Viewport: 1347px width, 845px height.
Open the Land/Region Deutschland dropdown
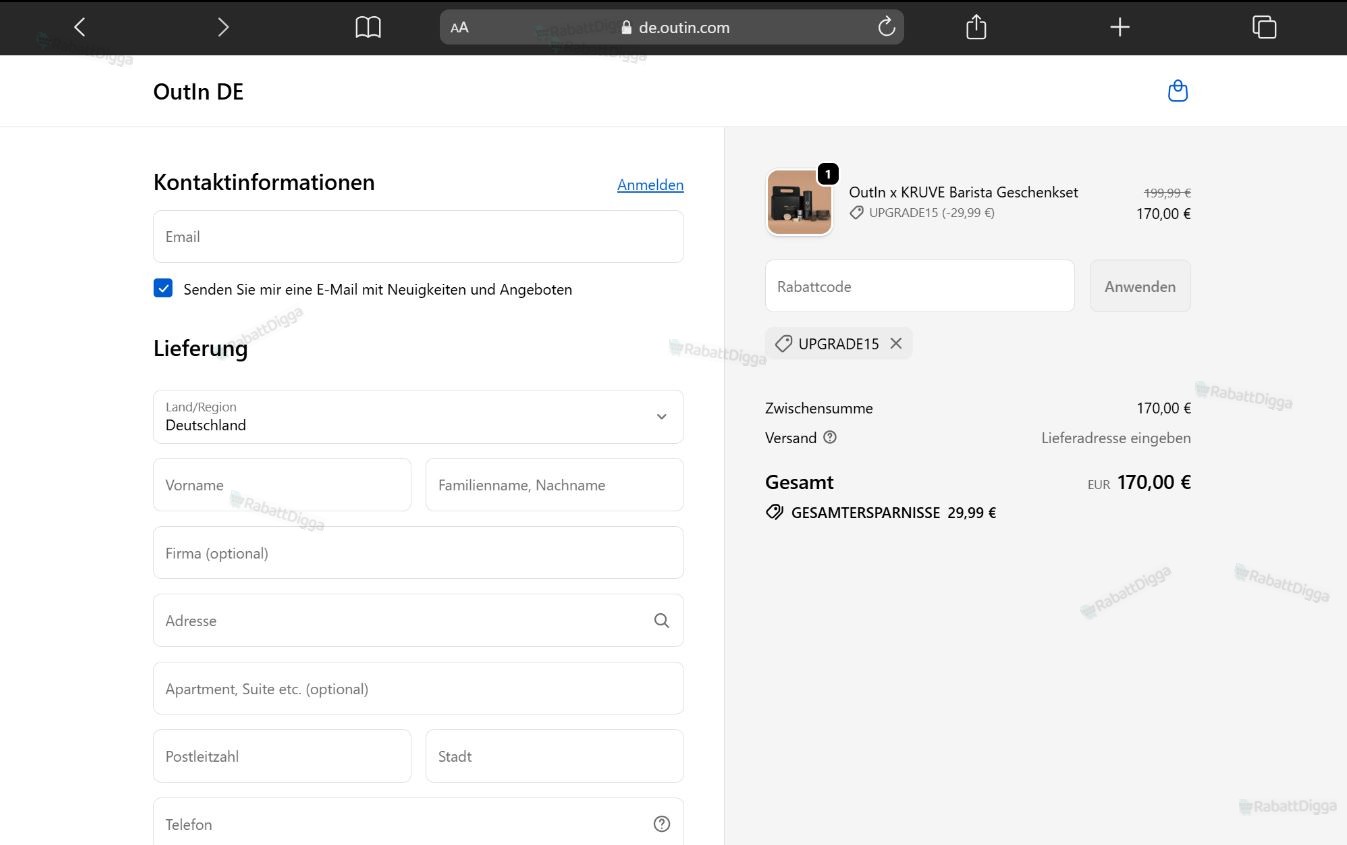click(418, 417)
